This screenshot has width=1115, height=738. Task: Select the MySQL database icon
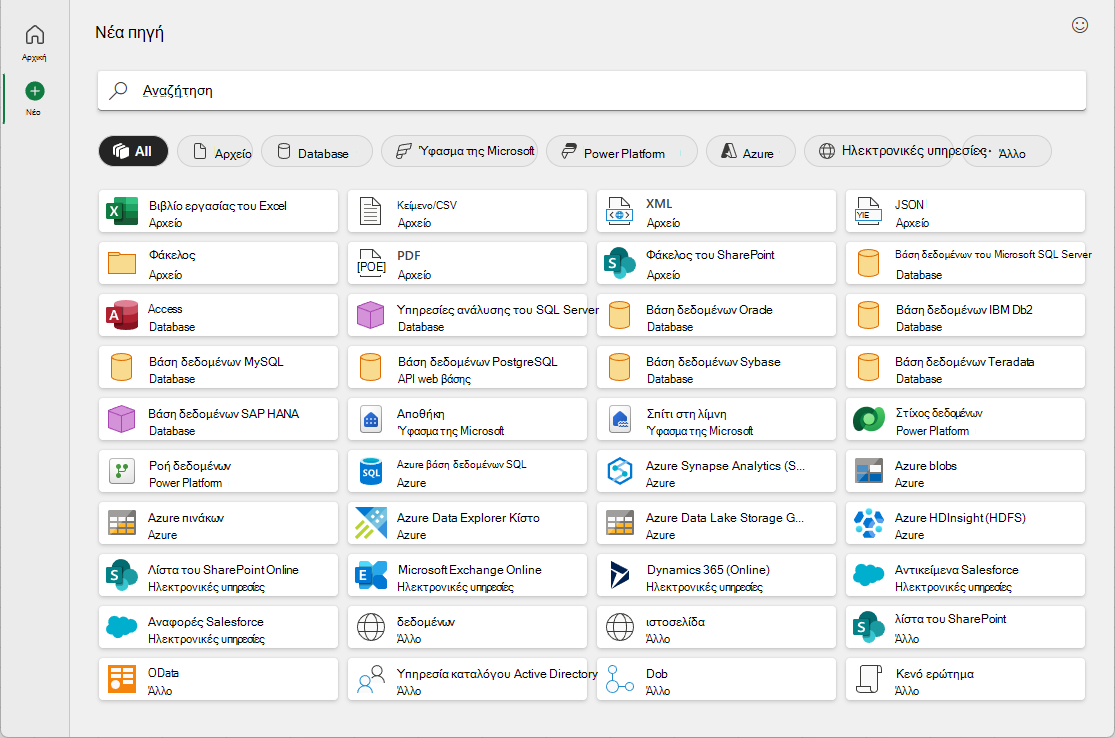pos(122,367)
